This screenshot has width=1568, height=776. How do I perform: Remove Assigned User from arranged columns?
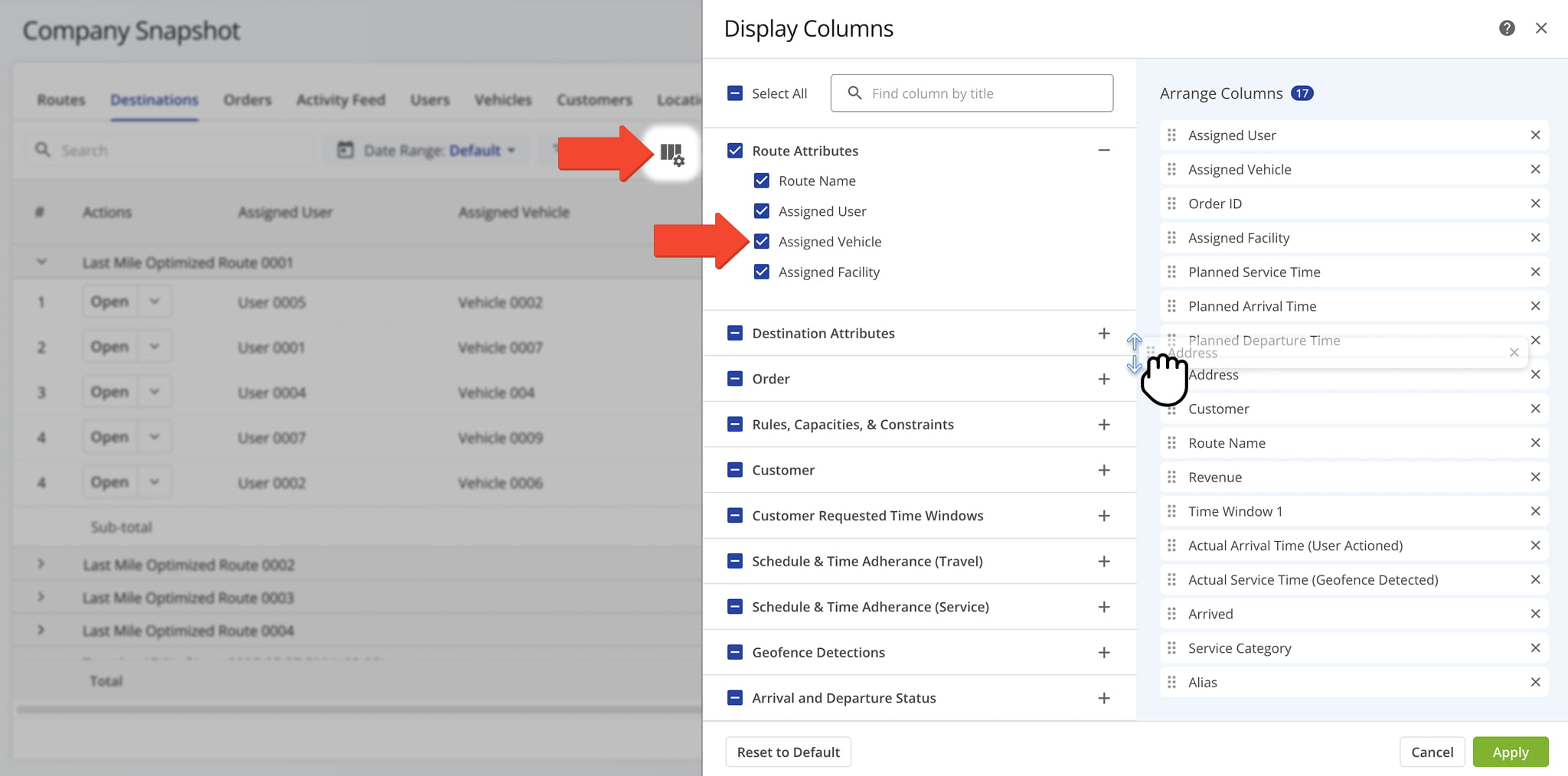[x=1535, y=135]
